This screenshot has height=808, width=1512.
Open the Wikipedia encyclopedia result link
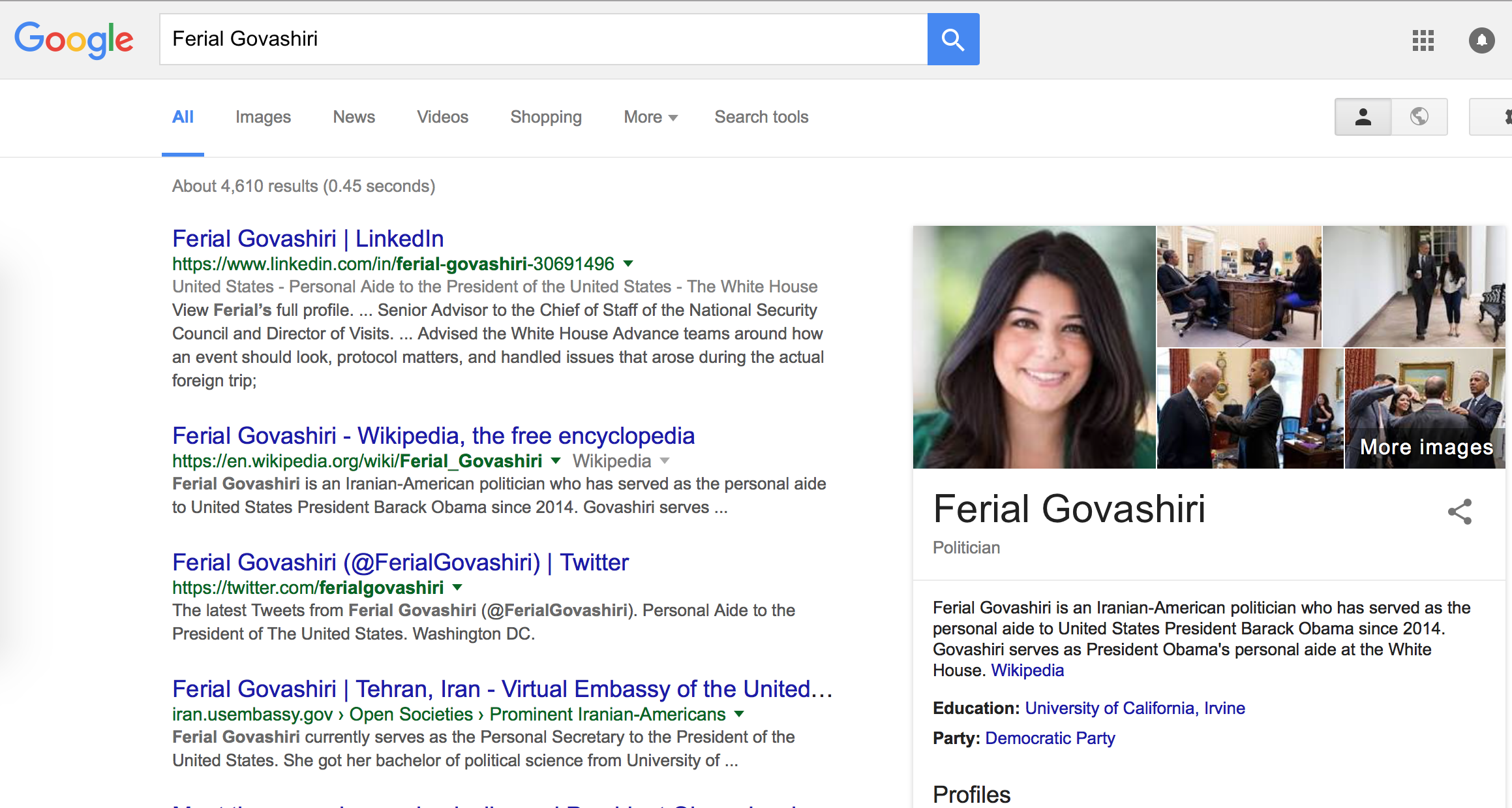pyautogui.click(x=433, y=436)
